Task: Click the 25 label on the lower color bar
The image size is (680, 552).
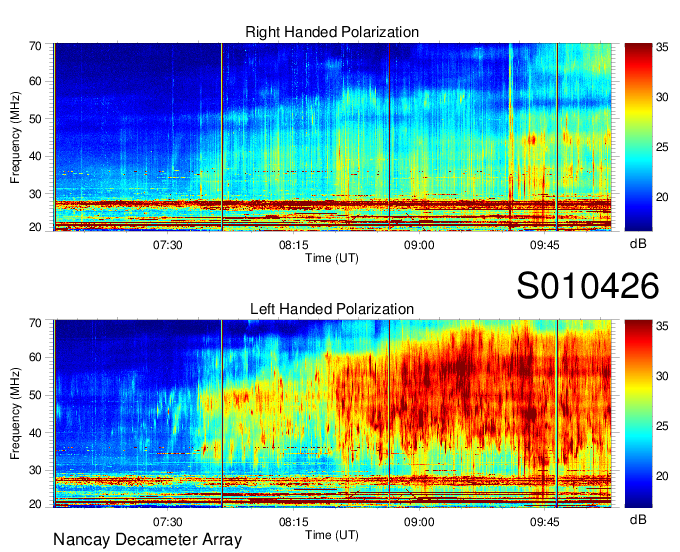Action: pos(662,426)
